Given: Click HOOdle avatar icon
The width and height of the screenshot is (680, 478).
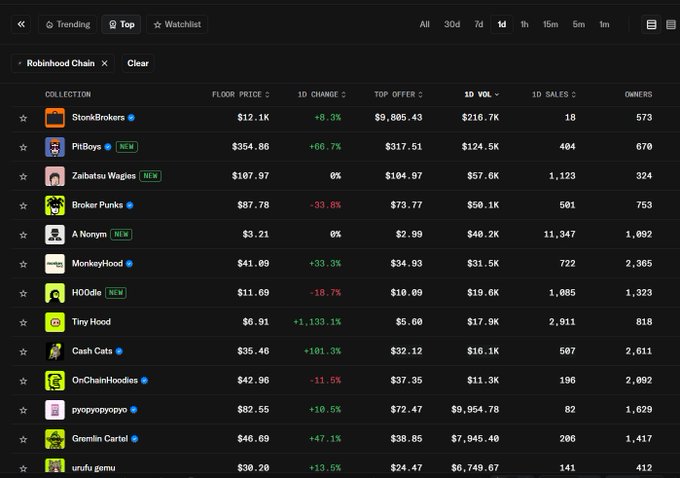Looking at the screenshot, I should 55,293.
